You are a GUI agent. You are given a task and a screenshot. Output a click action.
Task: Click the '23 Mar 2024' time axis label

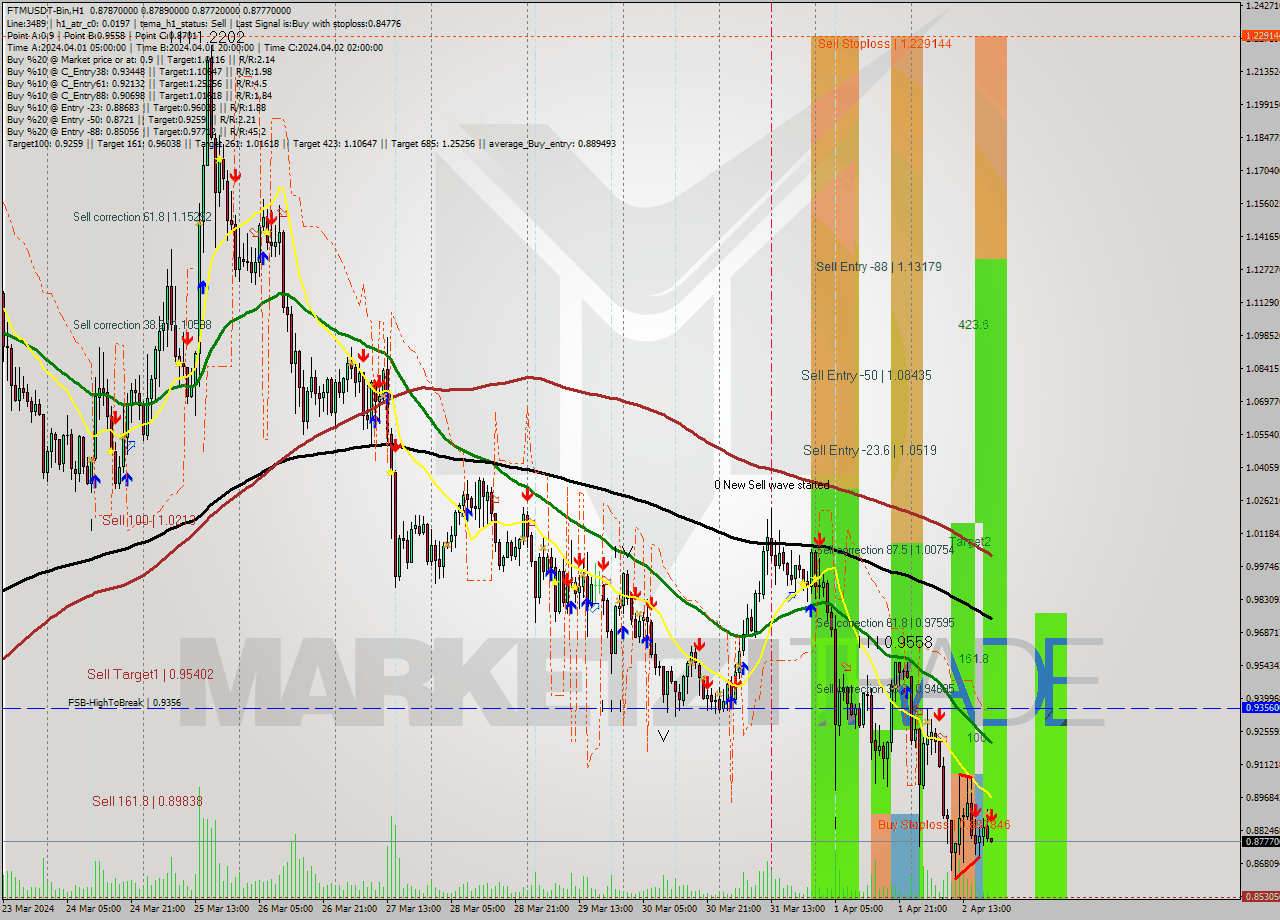pos(28,909)
